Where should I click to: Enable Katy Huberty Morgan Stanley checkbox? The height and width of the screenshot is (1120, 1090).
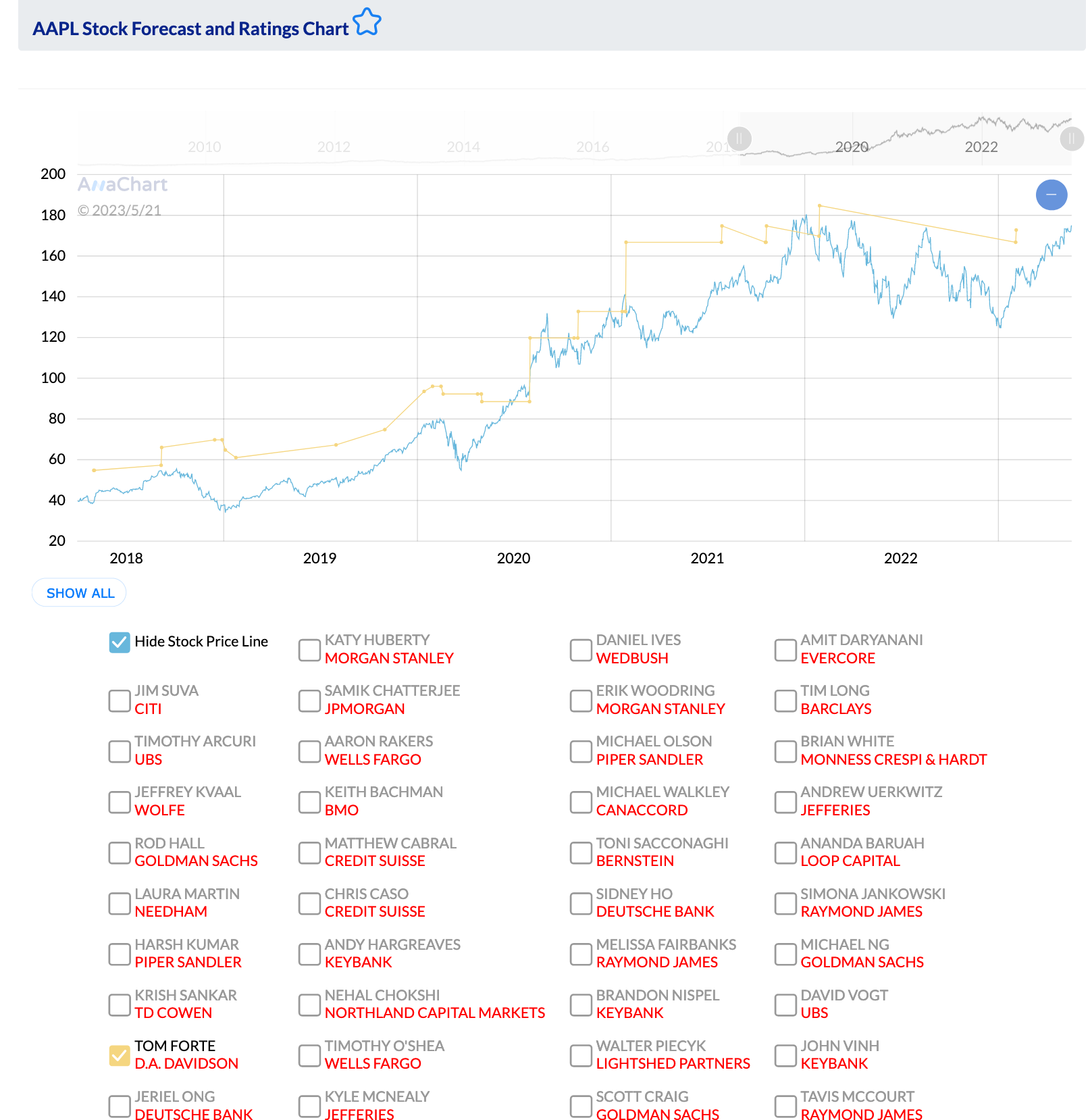point(309,650)
